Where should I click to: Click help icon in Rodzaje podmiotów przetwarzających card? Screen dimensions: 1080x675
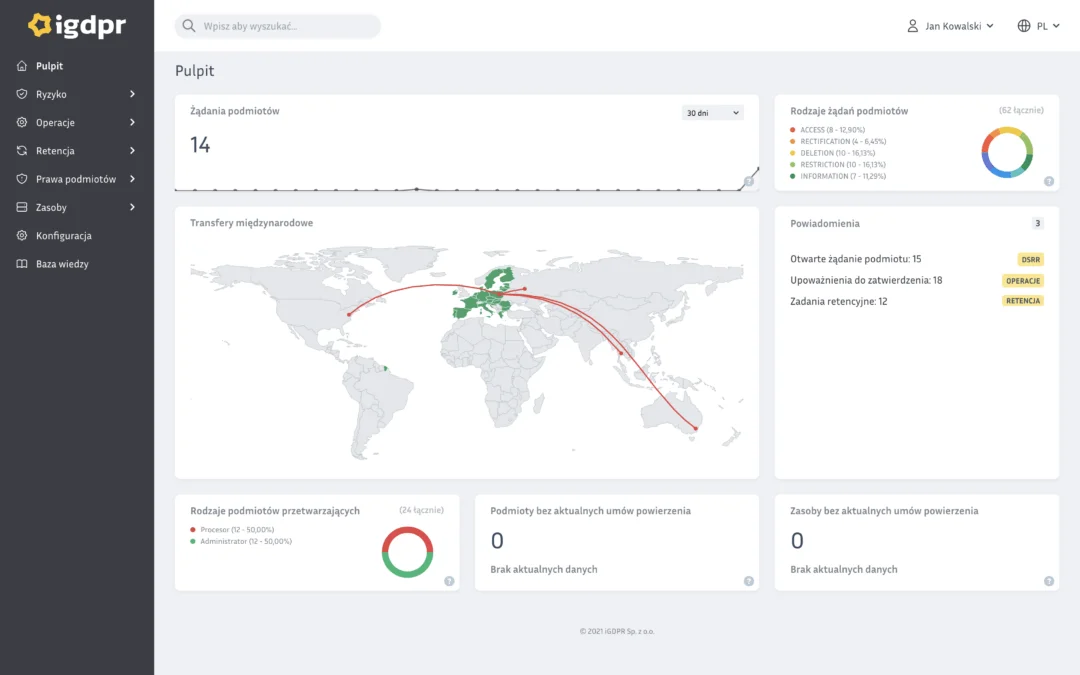point(449,581)
